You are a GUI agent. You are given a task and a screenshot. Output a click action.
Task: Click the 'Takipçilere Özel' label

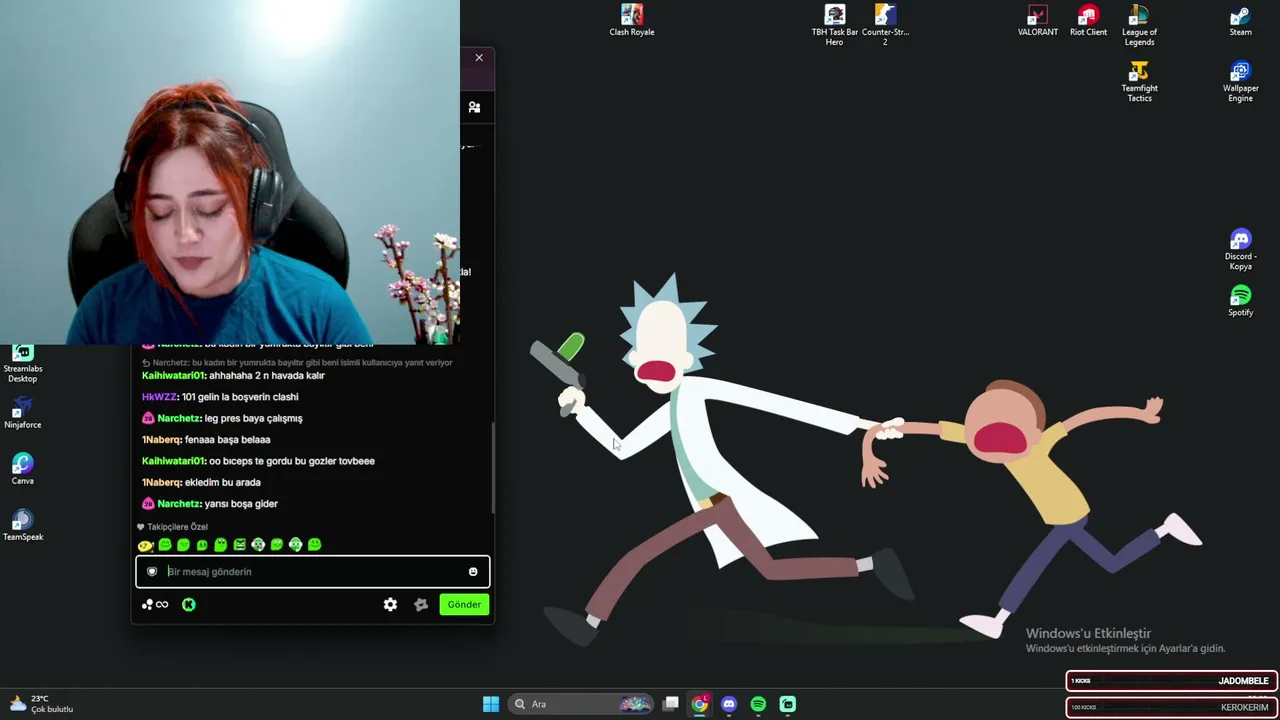[178, 527]
